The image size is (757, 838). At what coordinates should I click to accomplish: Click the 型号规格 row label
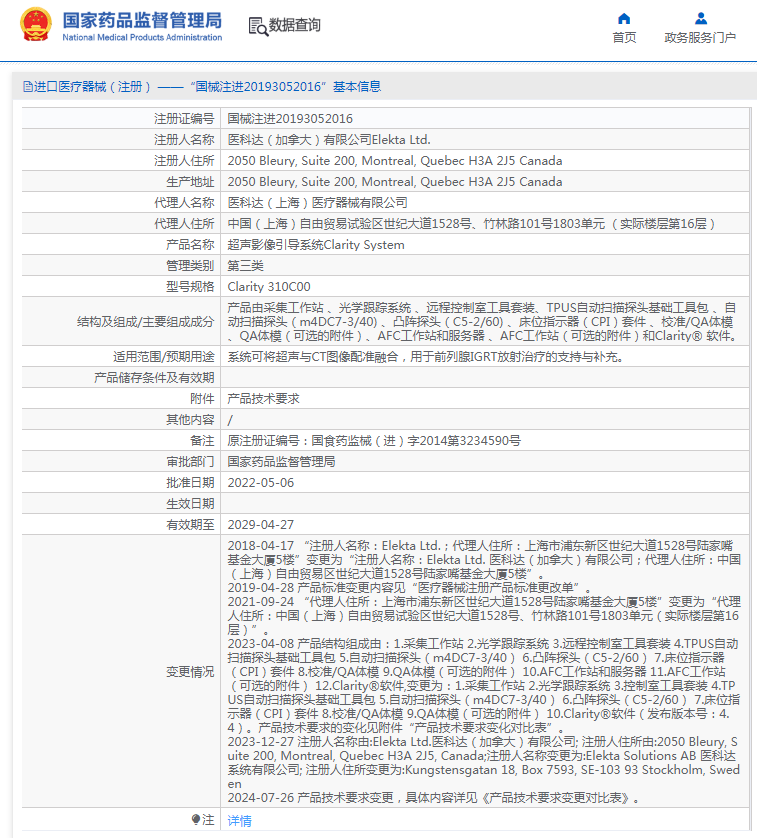(190, 286)
